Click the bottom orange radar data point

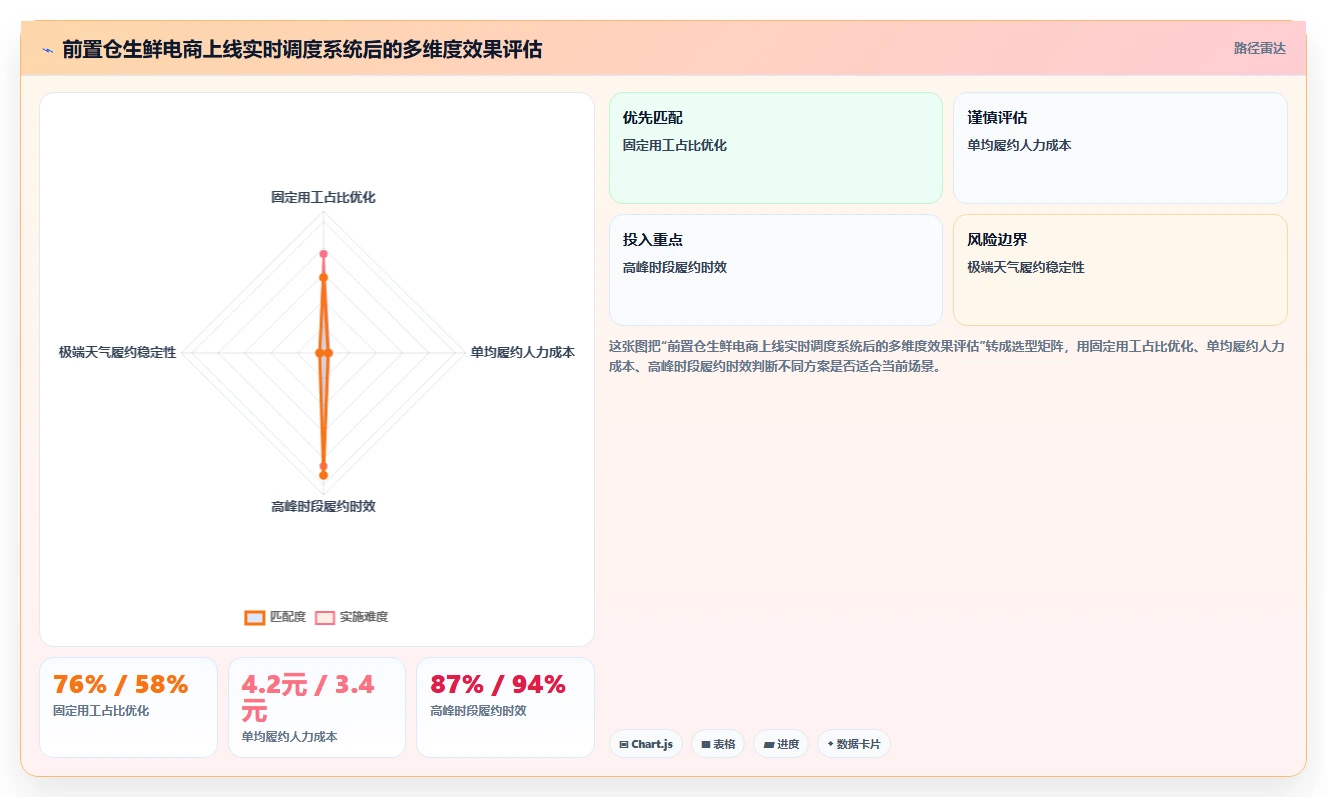(323, 475)
